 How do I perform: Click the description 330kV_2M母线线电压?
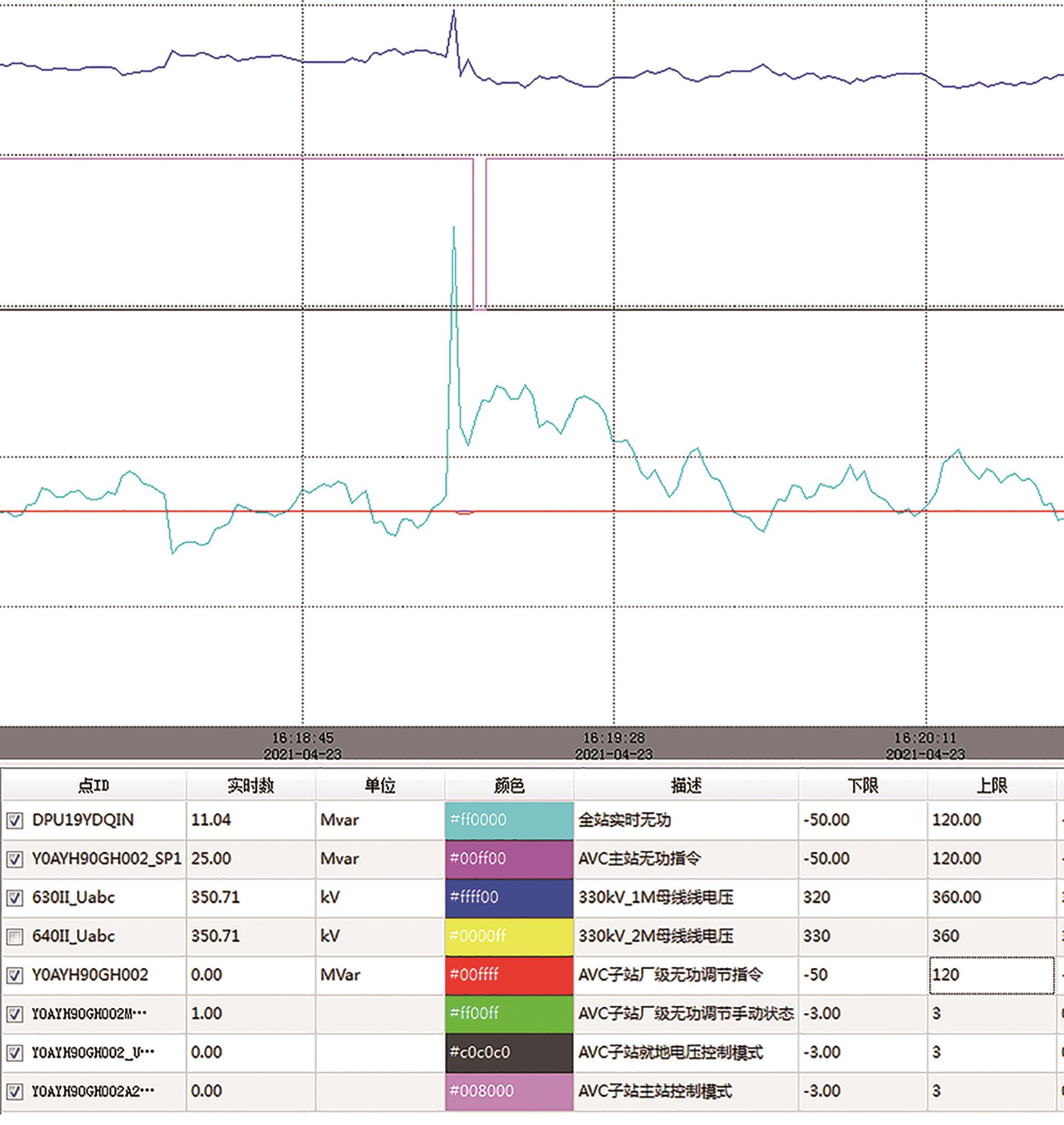656,936
